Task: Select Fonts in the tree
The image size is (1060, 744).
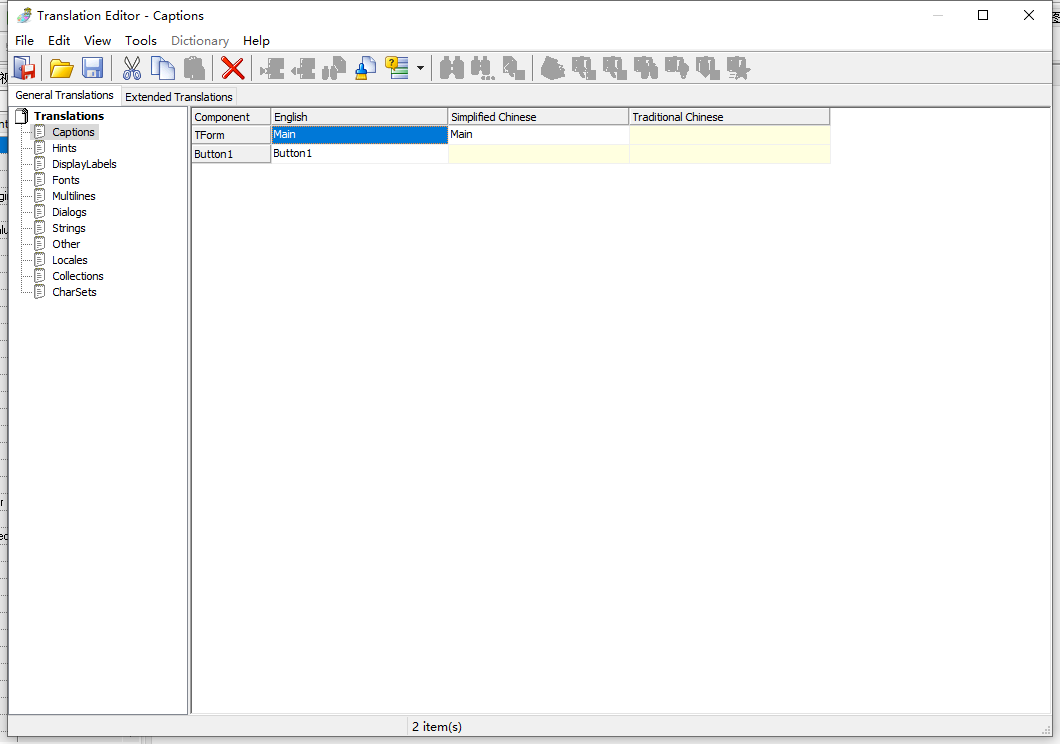Action: (66, 180)
